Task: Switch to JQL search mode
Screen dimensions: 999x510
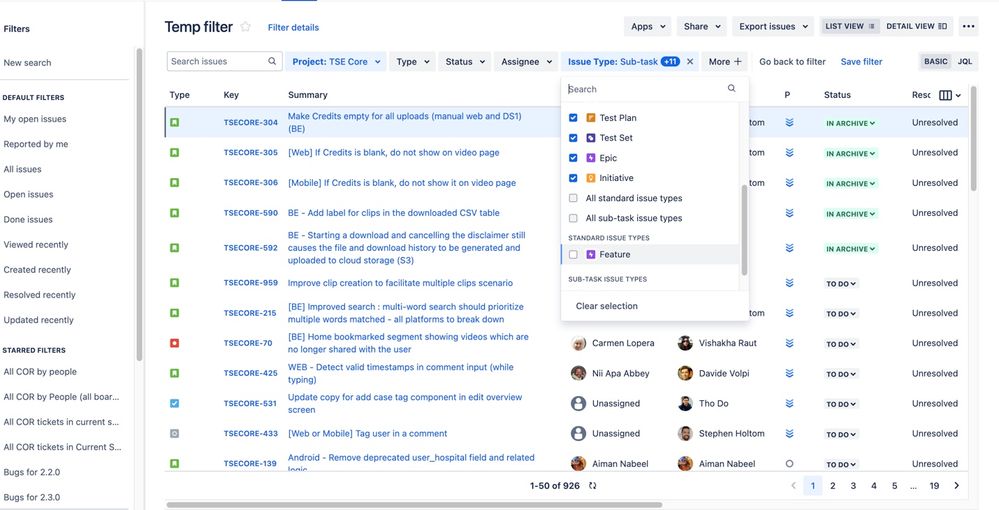Action: 965,62
